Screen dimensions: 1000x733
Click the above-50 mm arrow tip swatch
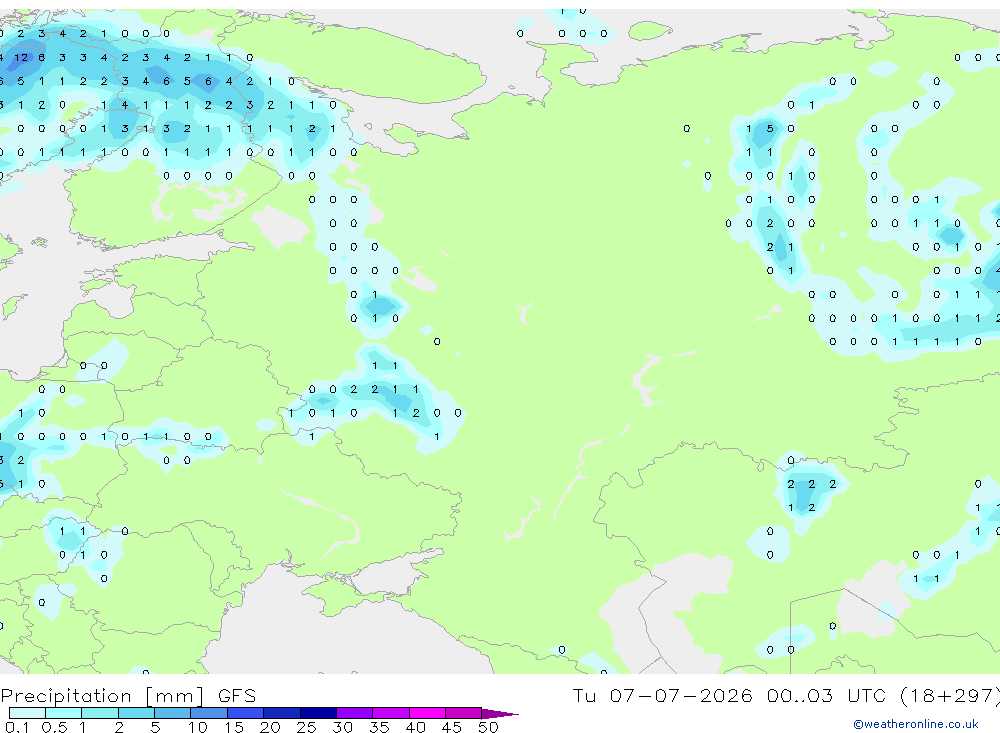tap(499, 713)
